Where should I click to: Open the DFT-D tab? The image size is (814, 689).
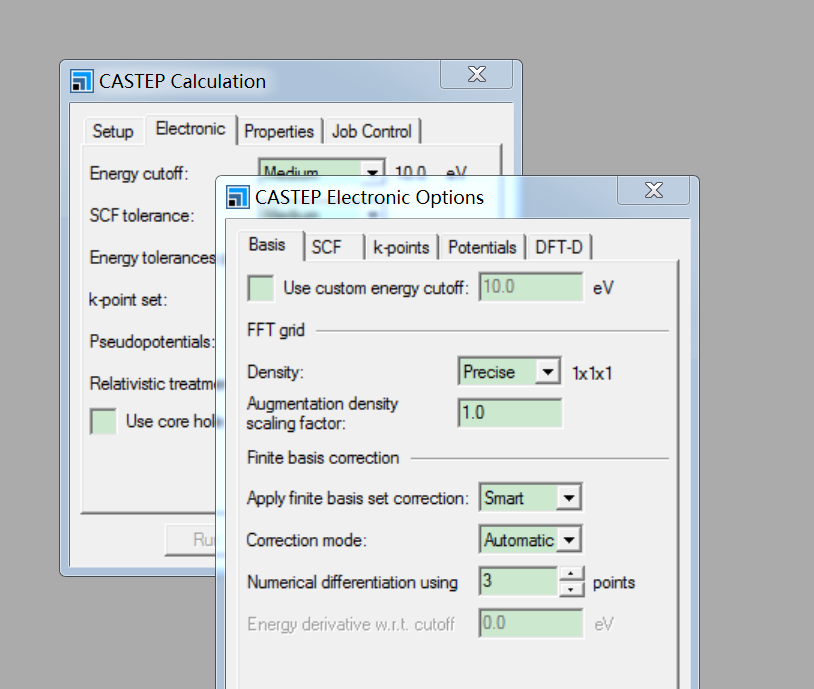(x=559, y=247)
